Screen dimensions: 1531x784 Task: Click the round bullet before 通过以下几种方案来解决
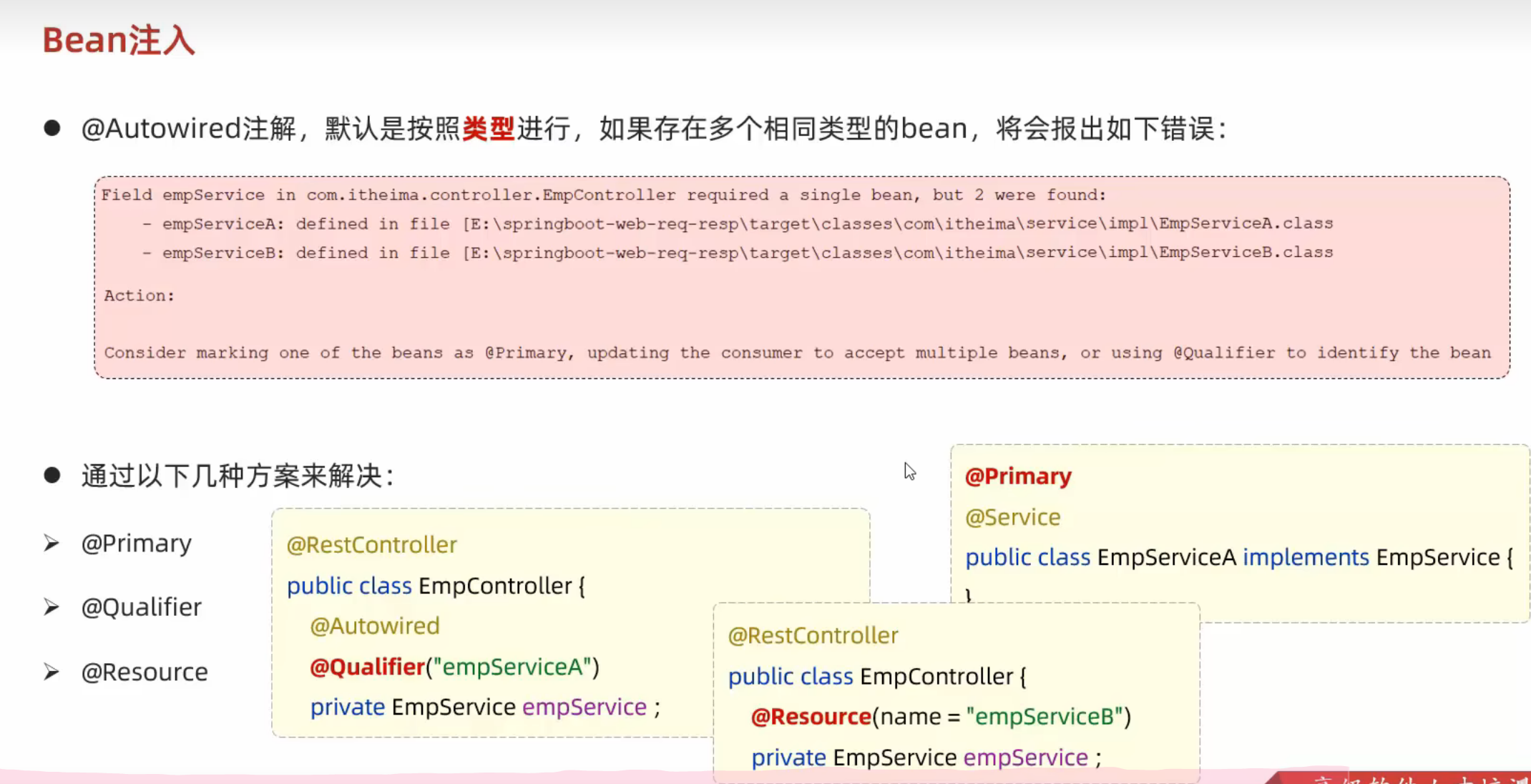pos(52,475)
